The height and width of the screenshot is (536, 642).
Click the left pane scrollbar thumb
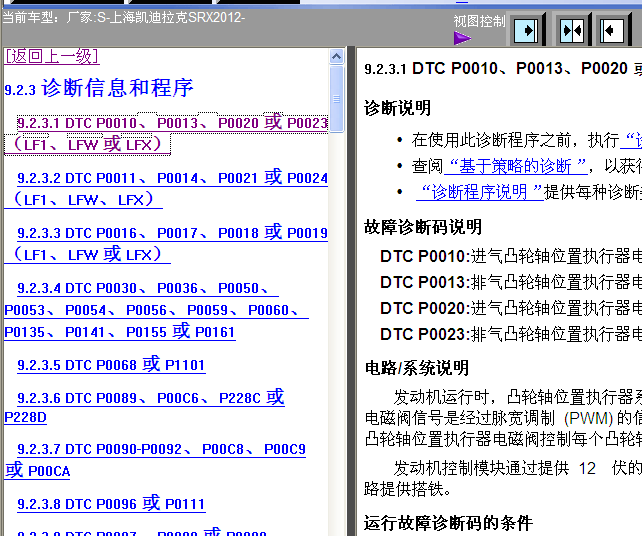tap(337, 99)
